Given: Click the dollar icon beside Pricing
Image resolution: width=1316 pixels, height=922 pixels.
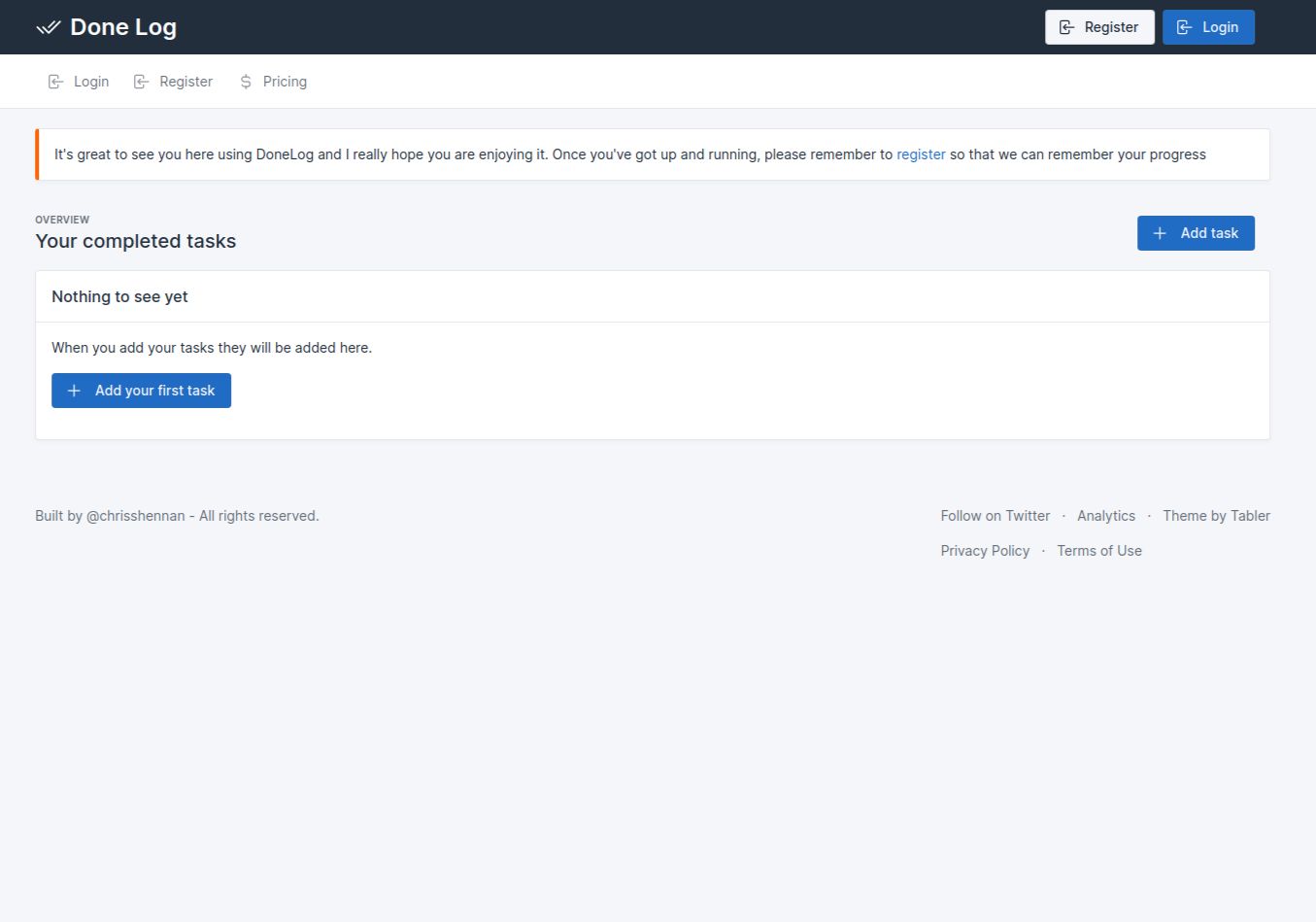Looking at the screenshot, I should coord(245,81).
